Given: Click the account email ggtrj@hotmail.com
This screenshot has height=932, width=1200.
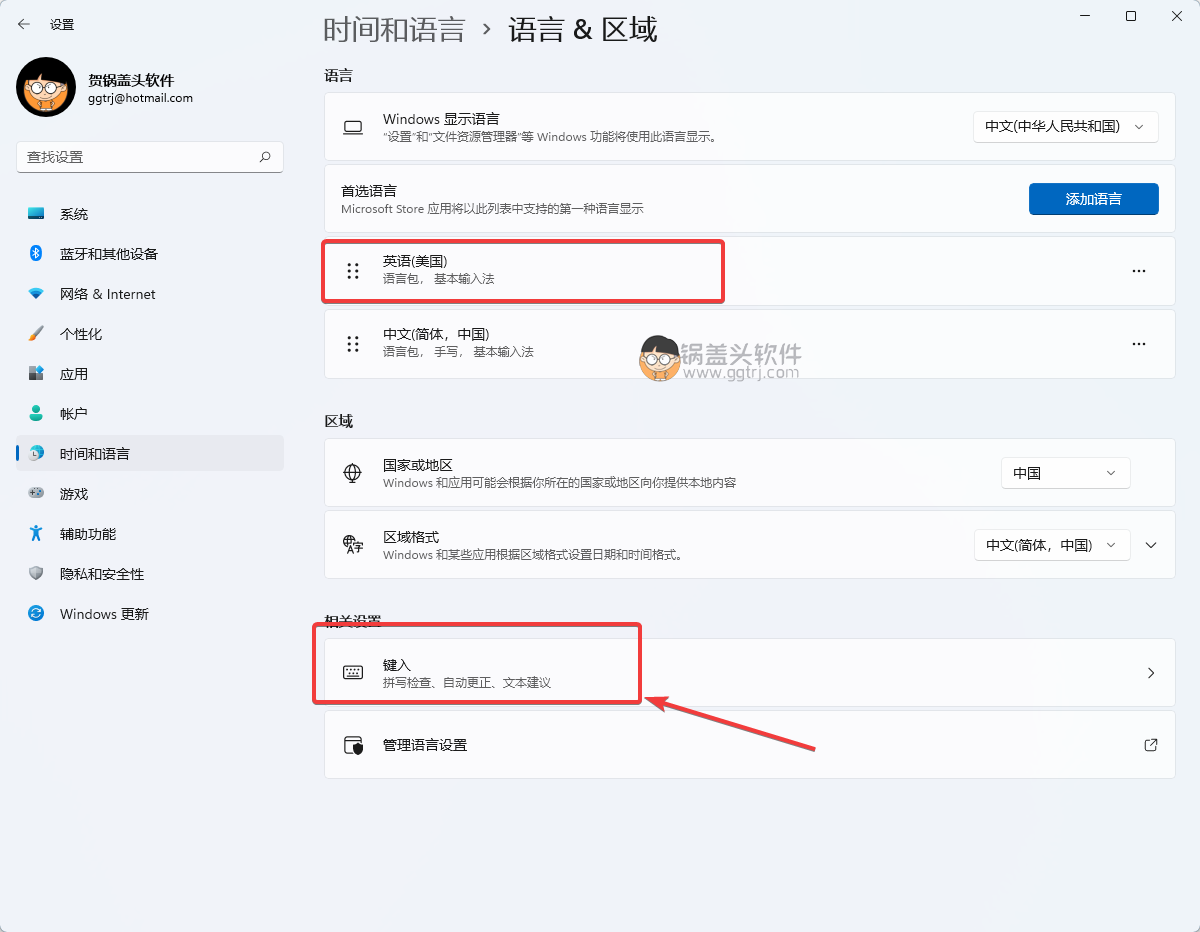Looking at the screenshot, I should 140,98.
